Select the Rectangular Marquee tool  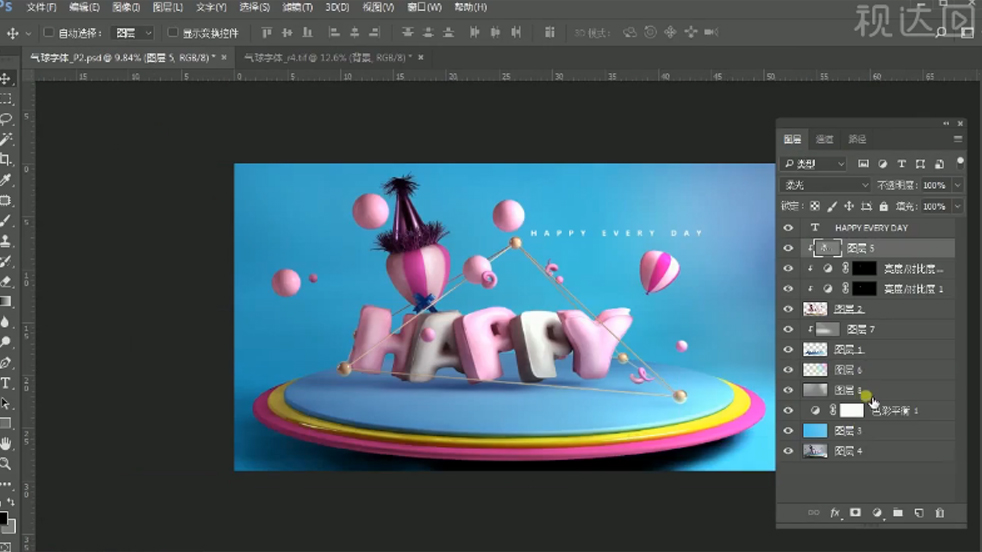[x=6, y=99]
